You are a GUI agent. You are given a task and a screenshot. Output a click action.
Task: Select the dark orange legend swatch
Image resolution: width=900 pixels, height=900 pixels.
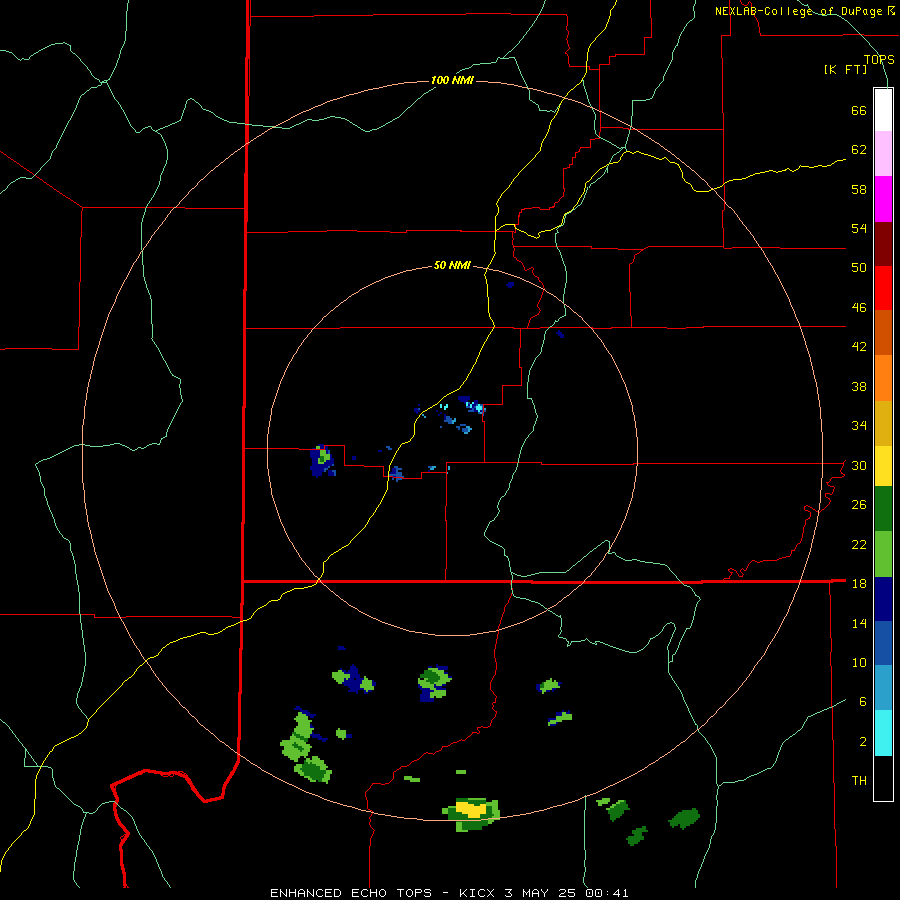point(883,333)
